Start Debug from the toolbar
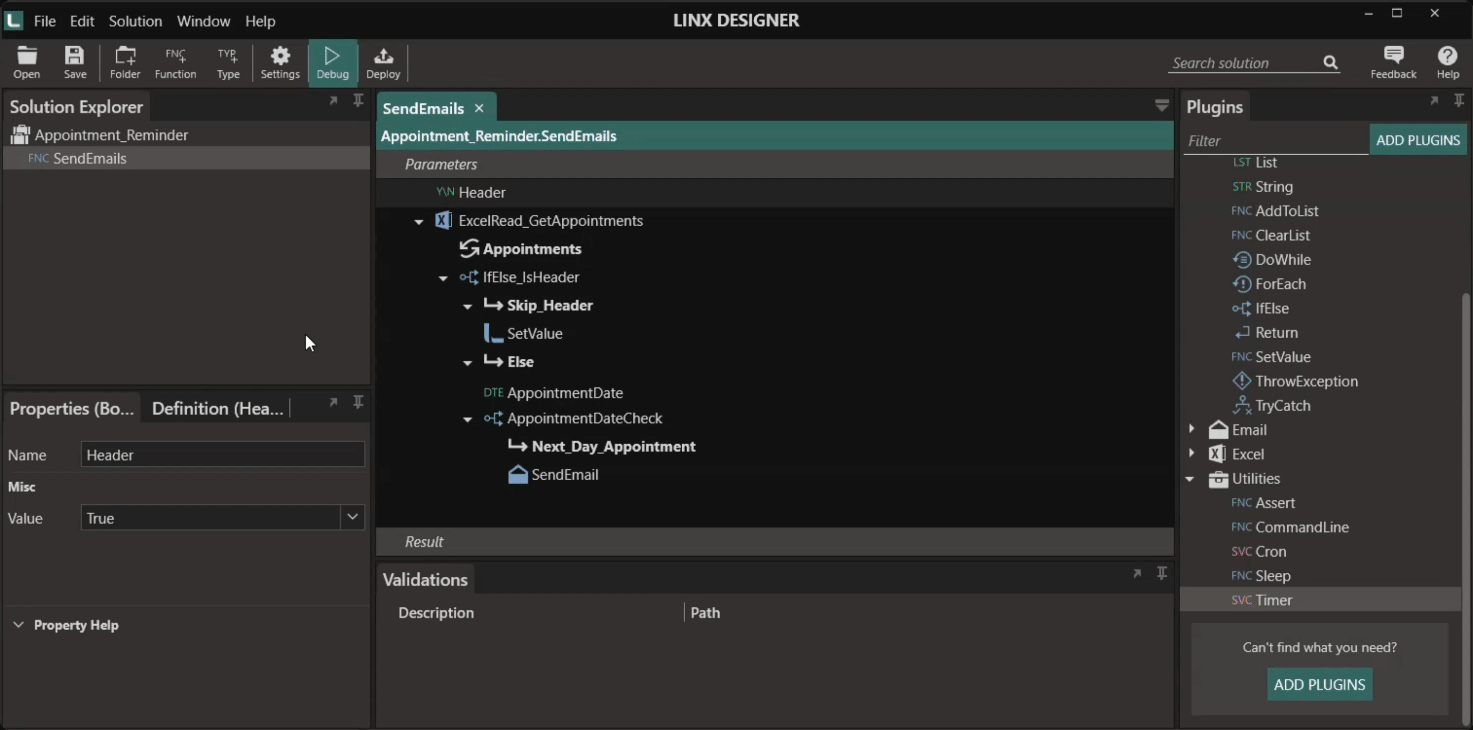1473x730 pixels. pyautogui.click(x=333, y=62)
